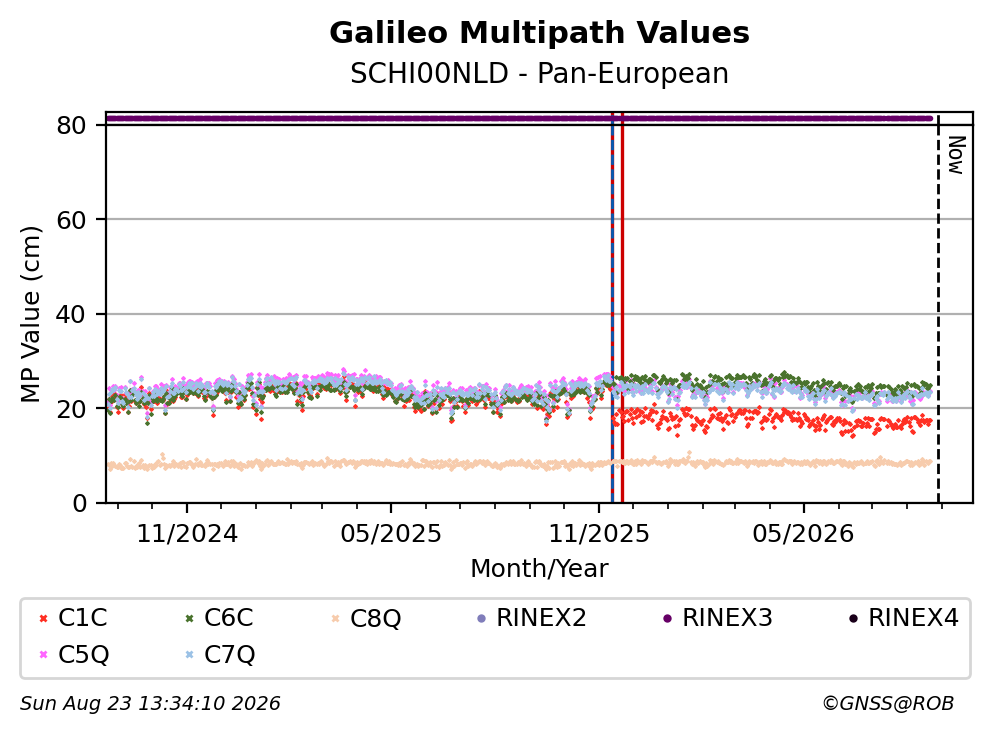Click the C6C green legend marker

pyautogui.click(x=189, y=618)
